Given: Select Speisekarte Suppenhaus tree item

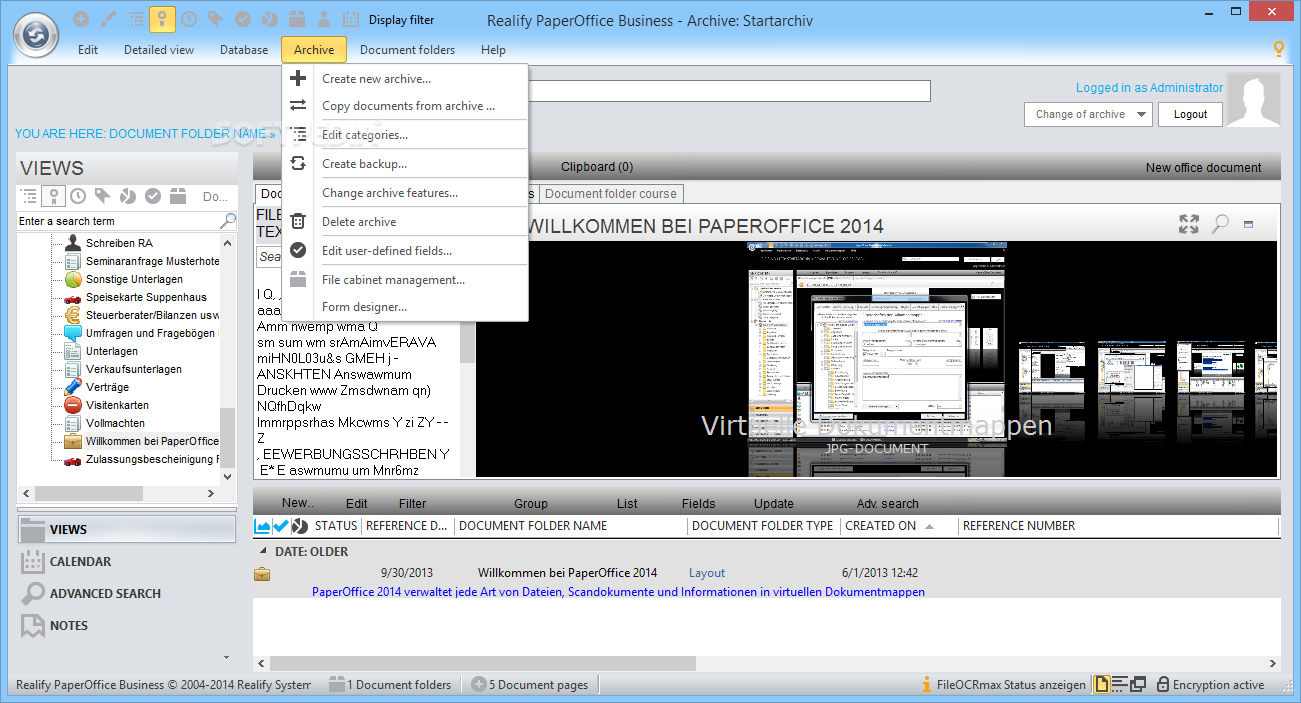Looking at the screenshot, I should pos(146,297).
